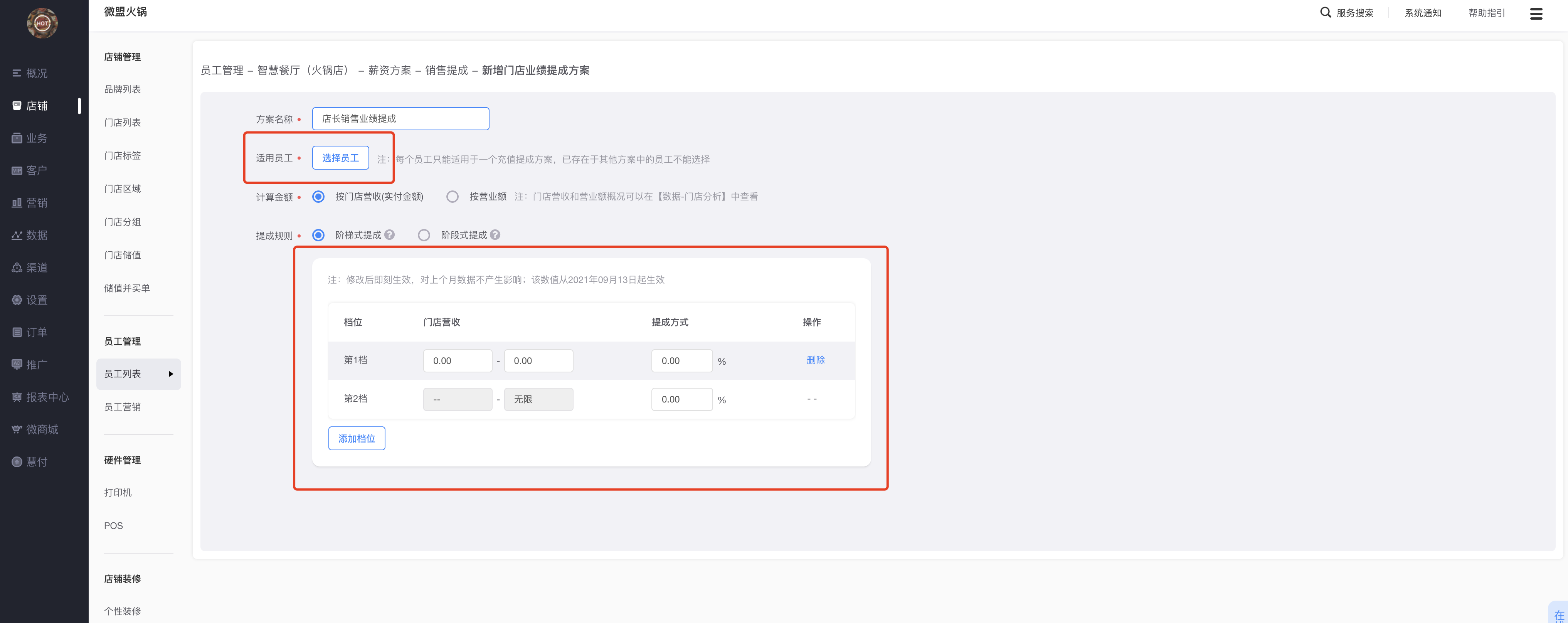Click the search magnifier icon
The image size is (1568, 623).
1324,12
